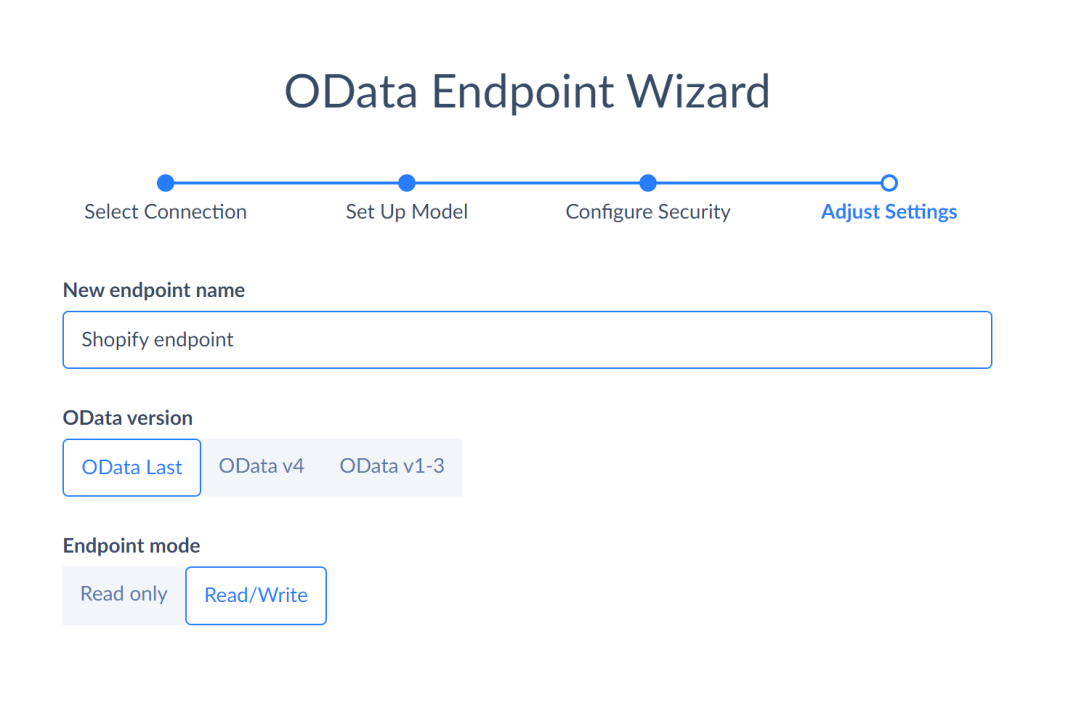Set endpoint mode to Read only
Viewport: 1068px width, 716px height.
[x=124, y=594]
